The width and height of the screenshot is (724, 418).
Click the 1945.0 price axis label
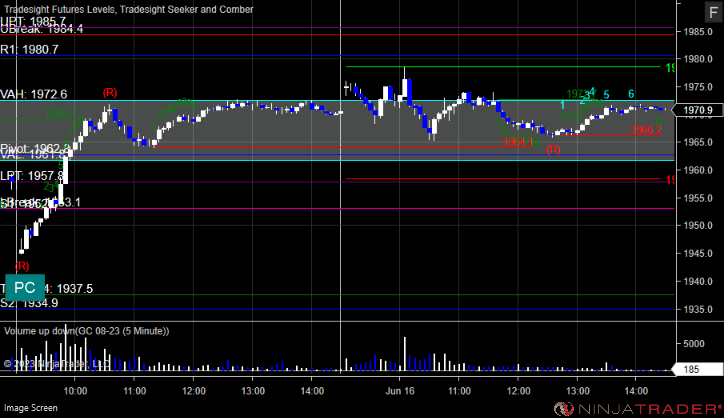pyautogui.click(x=697, y=254)
